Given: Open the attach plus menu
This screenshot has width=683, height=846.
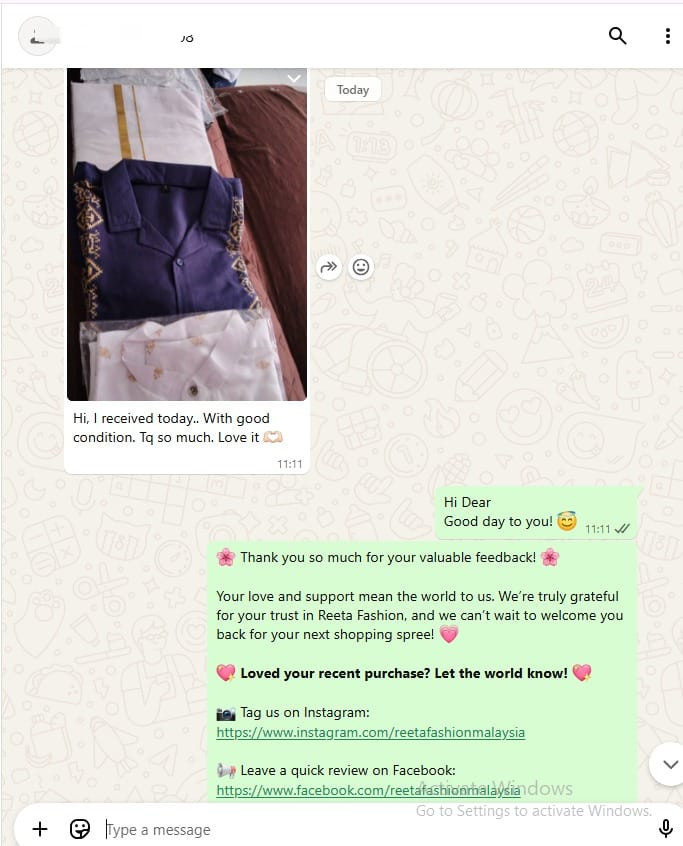Looking at the screenshot, I should pyautogui.click(x=40, y=829).
